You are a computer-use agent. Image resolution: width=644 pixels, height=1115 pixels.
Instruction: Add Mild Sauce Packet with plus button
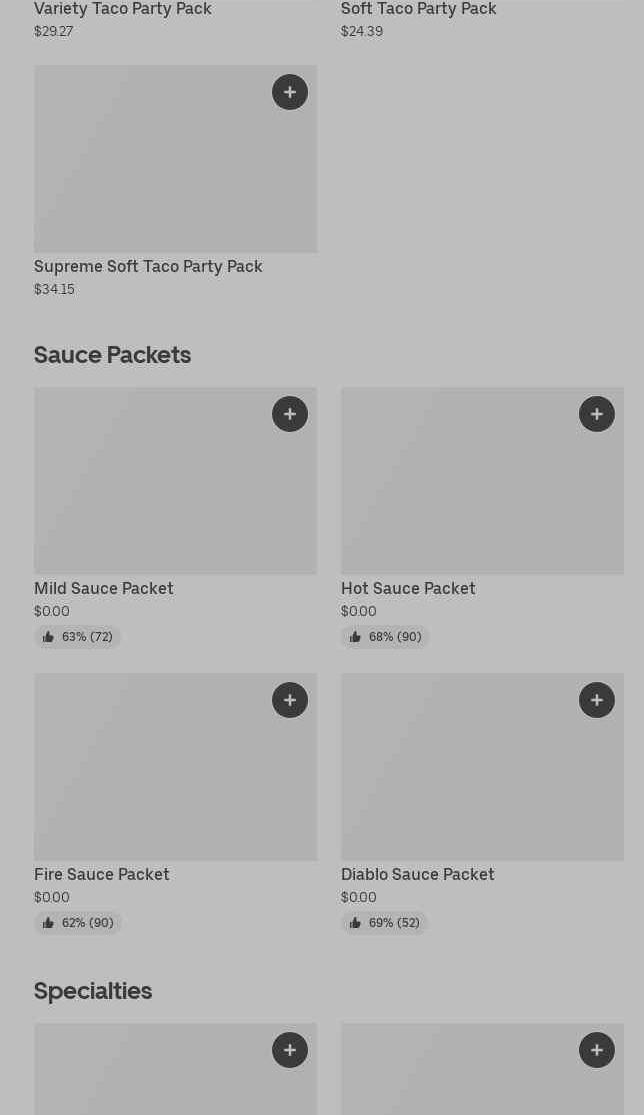point(290,414)
